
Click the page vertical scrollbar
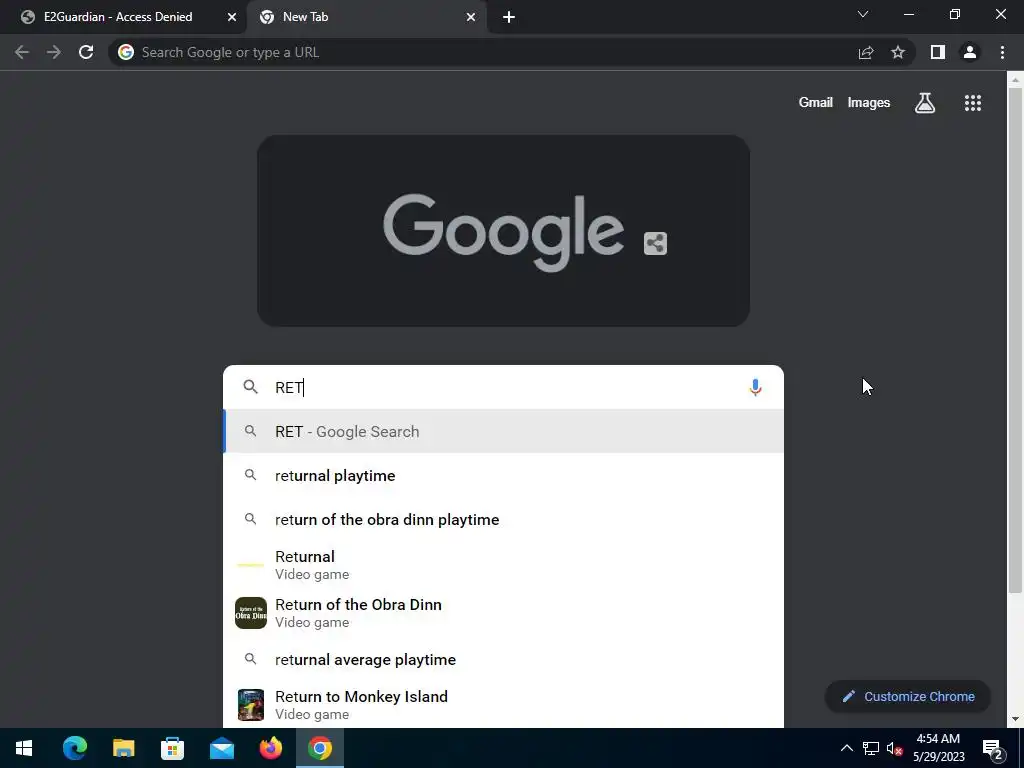1015,340
